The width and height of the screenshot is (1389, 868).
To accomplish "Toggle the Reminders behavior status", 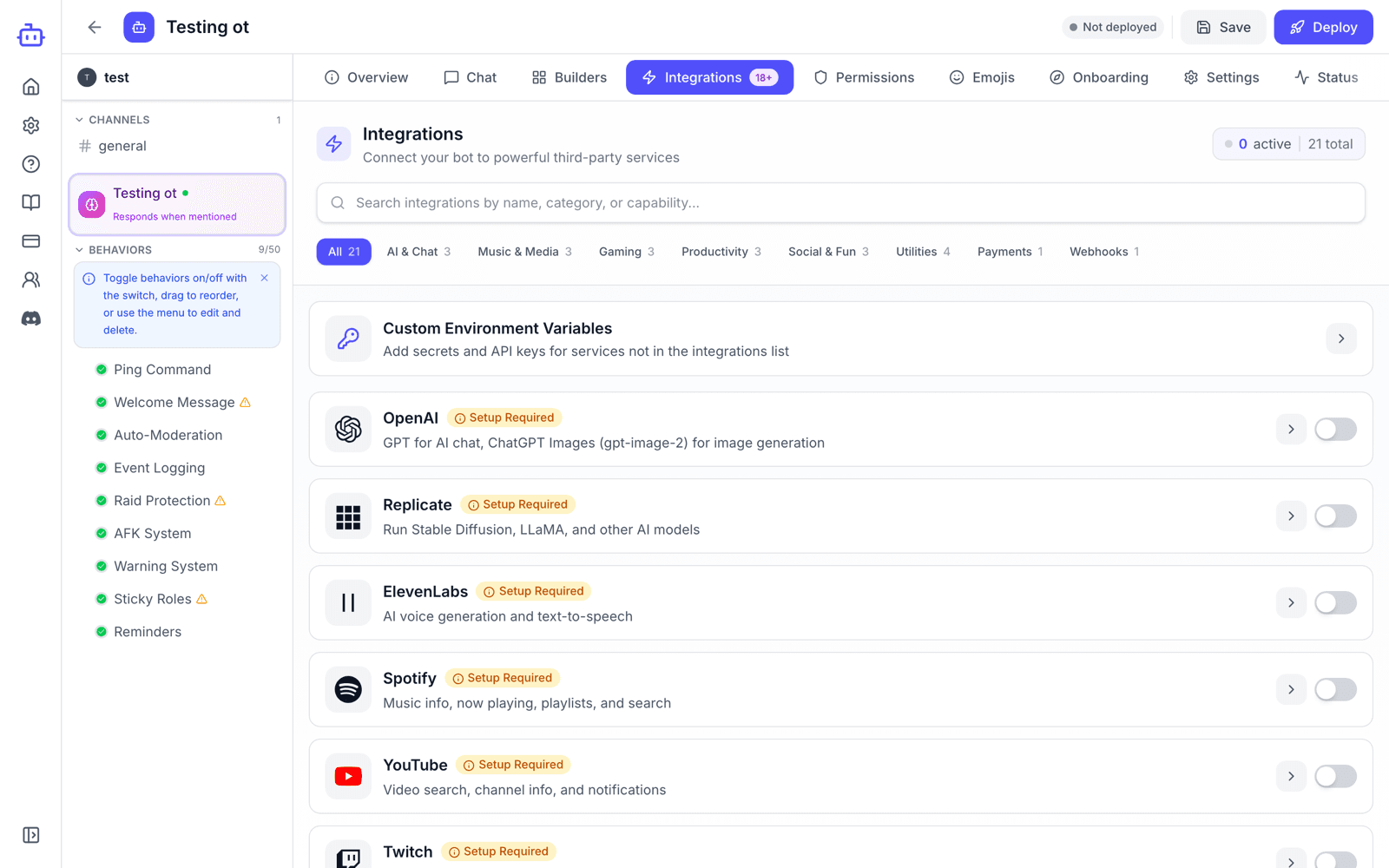I will (102, 632).
